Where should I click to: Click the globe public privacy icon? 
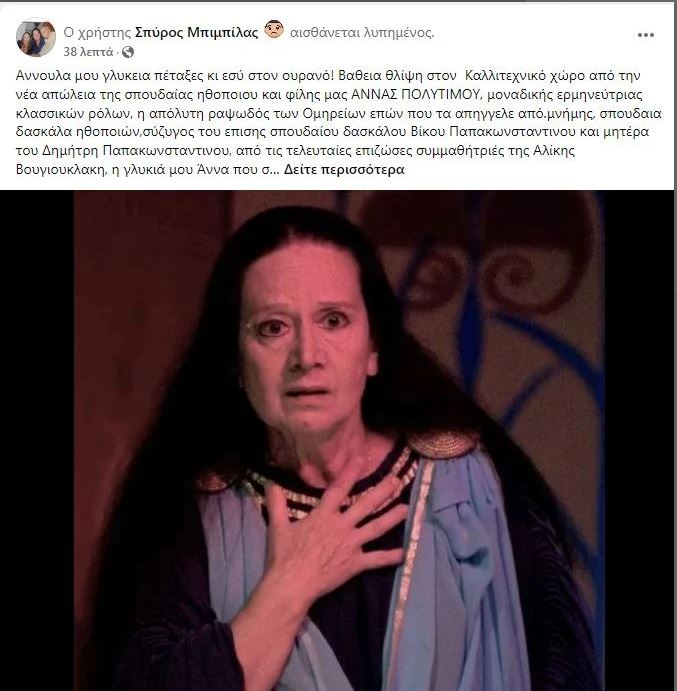(128, 52)
